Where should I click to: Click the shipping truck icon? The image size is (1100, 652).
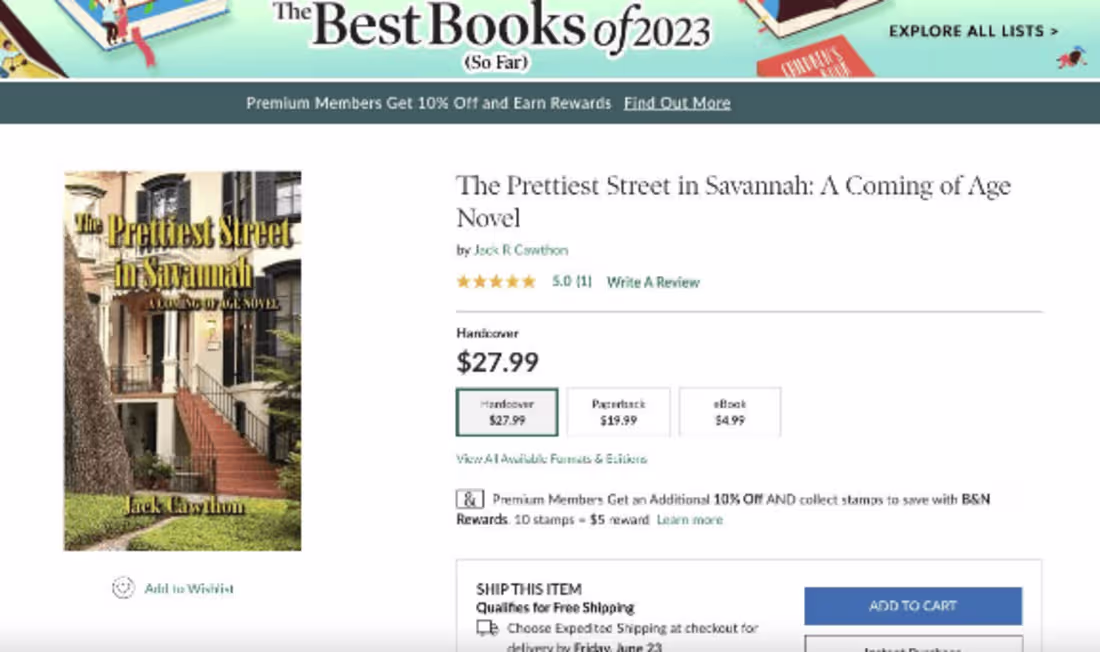(x=487, y=628)
